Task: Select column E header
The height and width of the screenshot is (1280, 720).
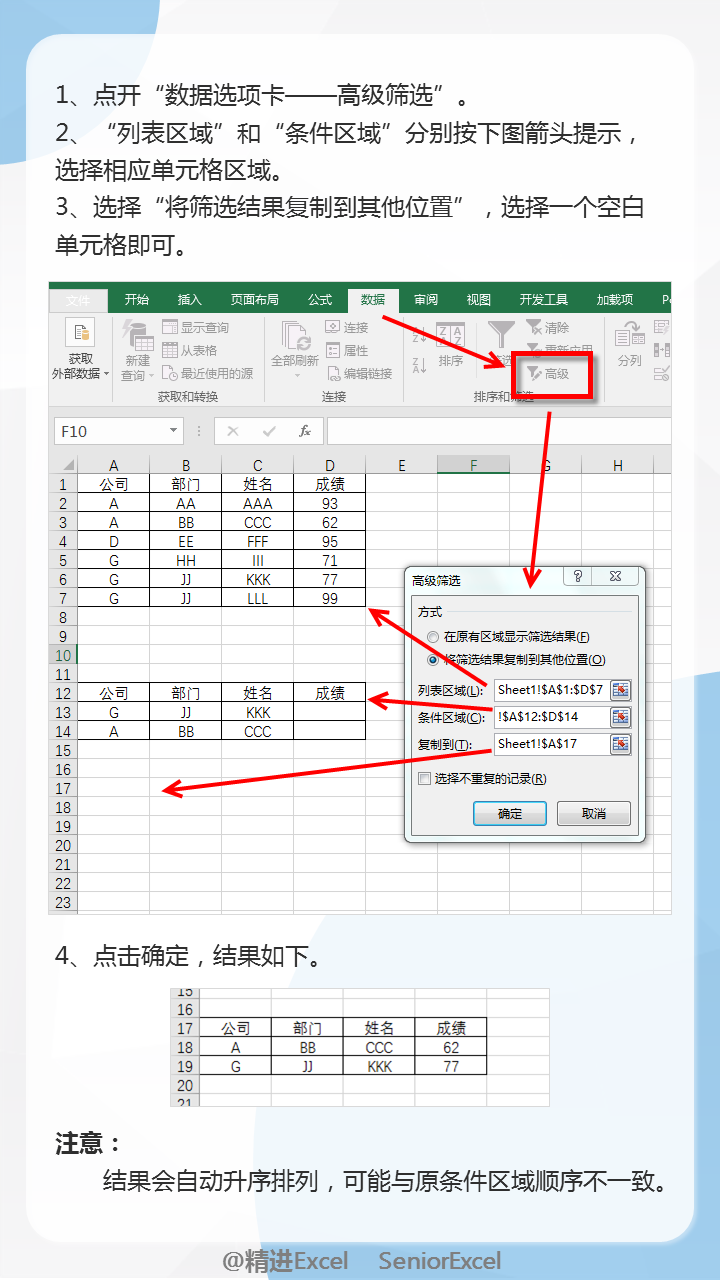Action: 402,465
